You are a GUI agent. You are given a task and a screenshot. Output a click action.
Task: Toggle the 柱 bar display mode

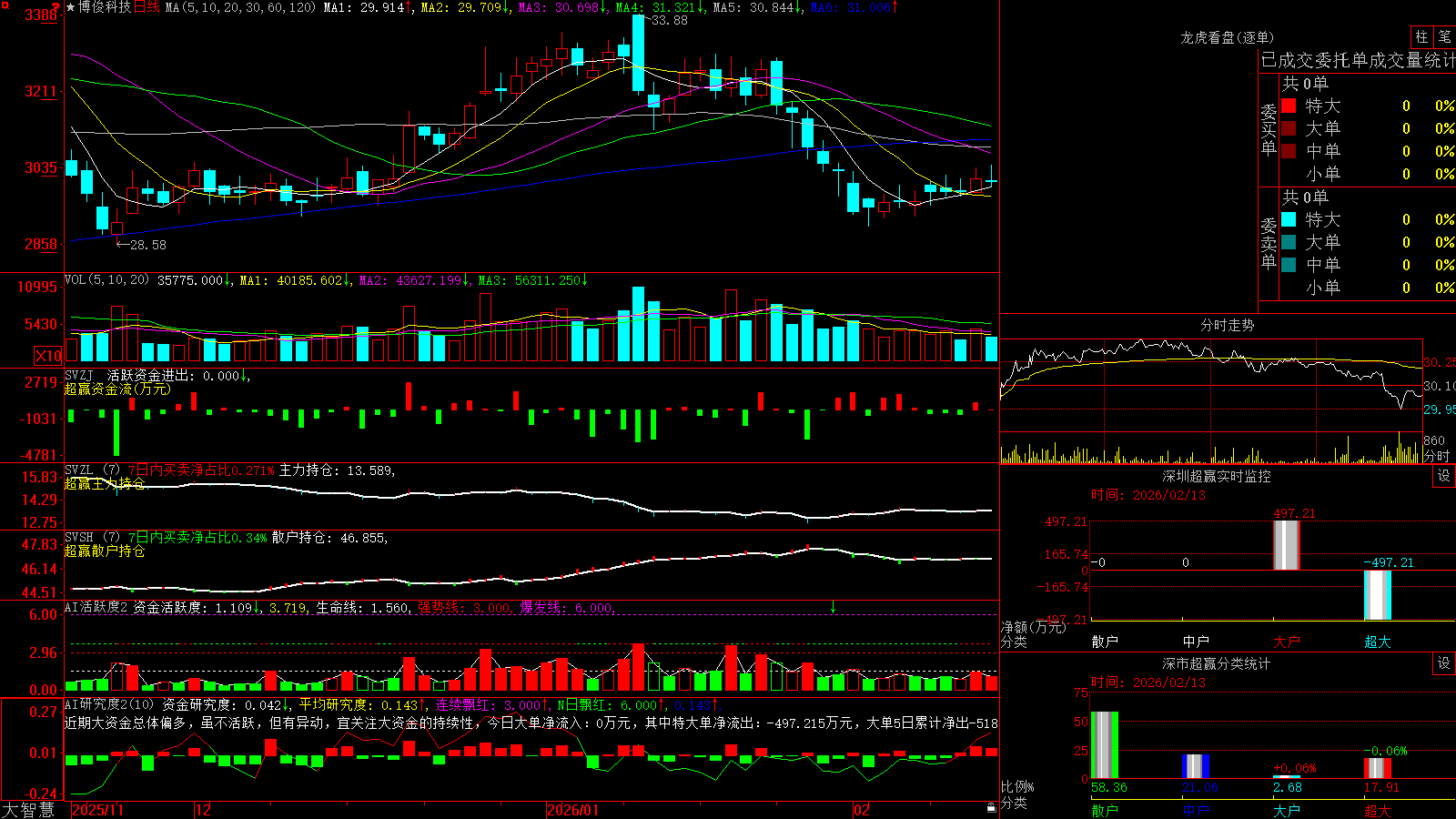click(x=1421, y=36)
